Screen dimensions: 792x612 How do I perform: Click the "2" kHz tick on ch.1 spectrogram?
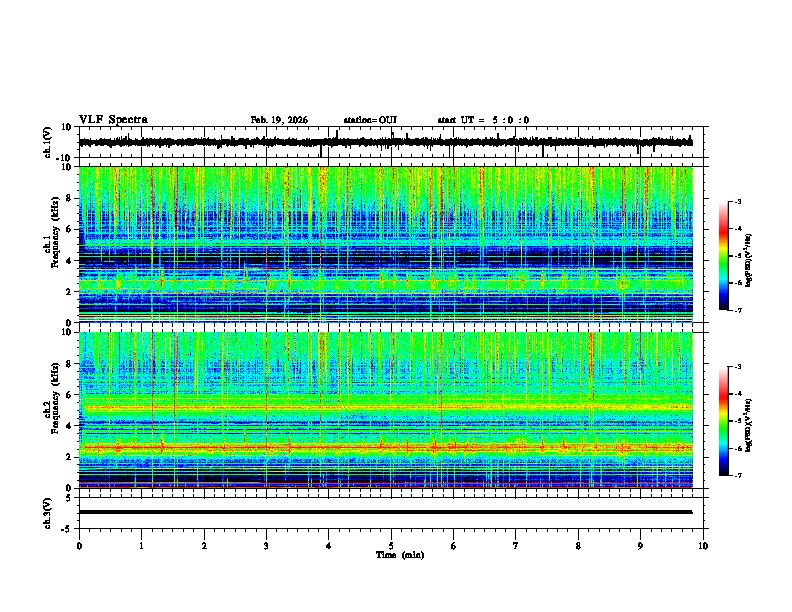69,292
